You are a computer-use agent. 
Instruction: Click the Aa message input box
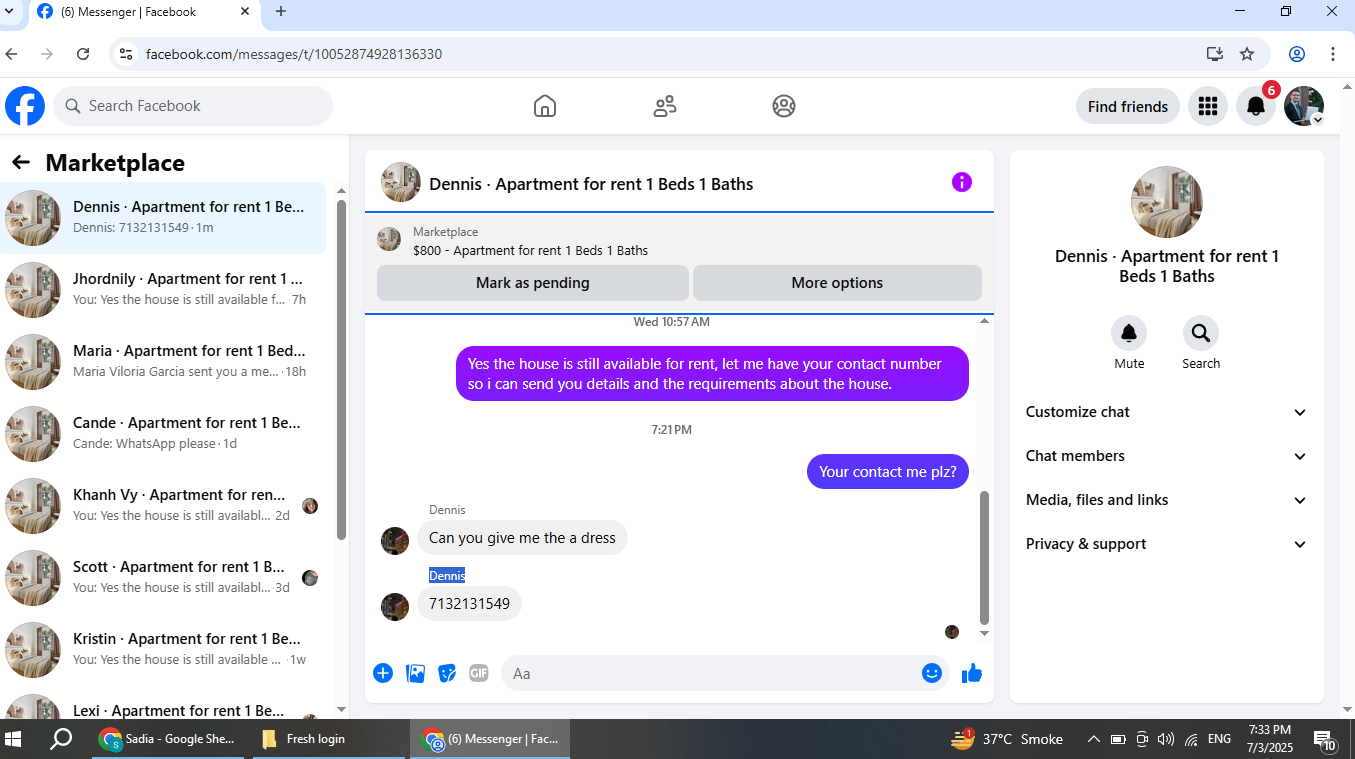[x=710, y=673]
